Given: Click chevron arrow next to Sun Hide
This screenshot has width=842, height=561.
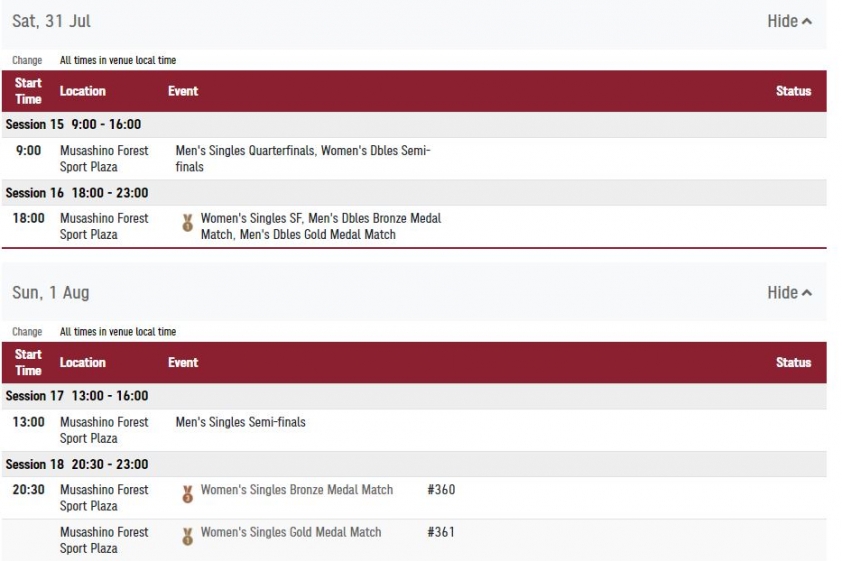Looking at the screenshot, I should pos(807,293).
